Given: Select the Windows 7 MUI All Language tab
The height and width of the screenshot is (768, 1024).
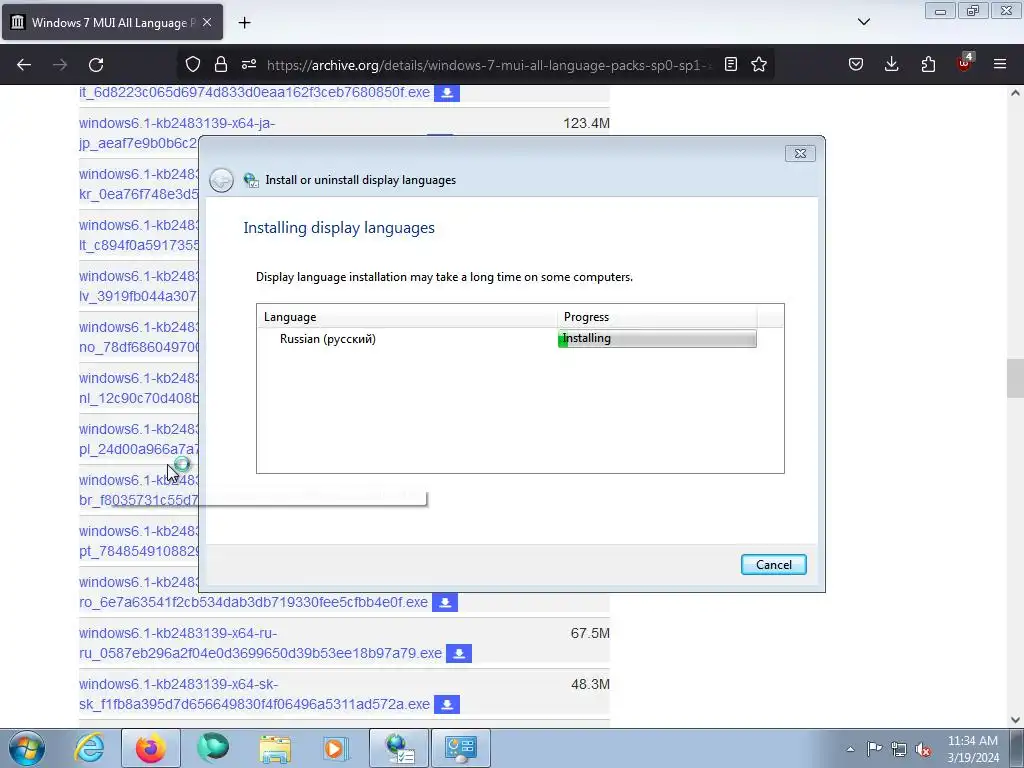Looking at the screenshot, I should (112, 22).
